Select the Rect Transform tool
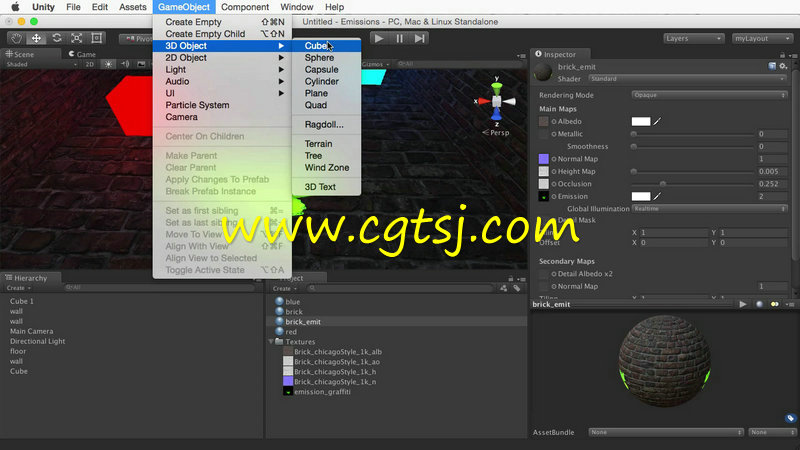800x450 pixels. click(x=96, y=38)
